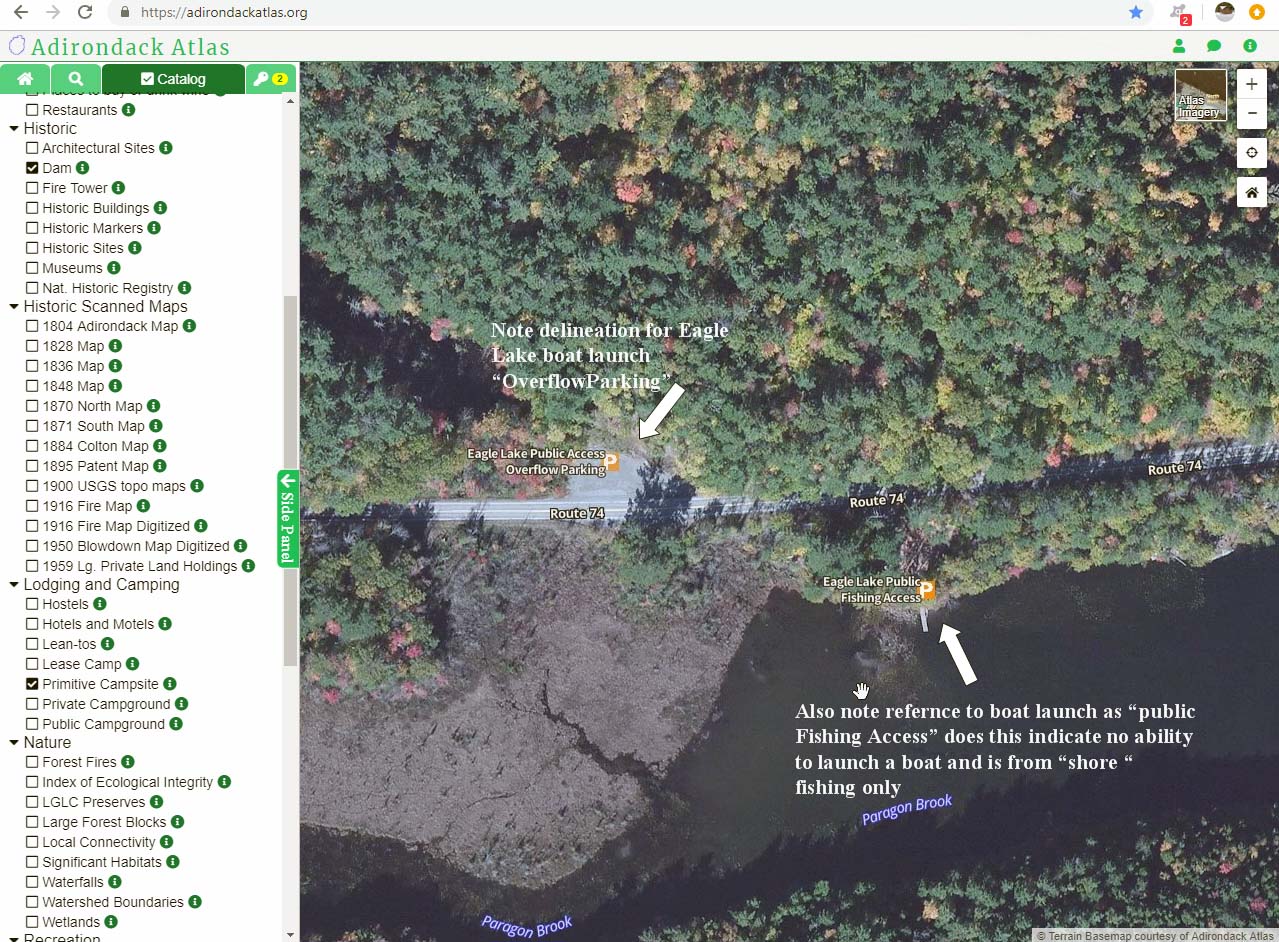The image size is (1279, 942).
Task: Open the Atlas Imagery basemap thumbnail
Action: pyautogui.click(x=1200, y=95)
